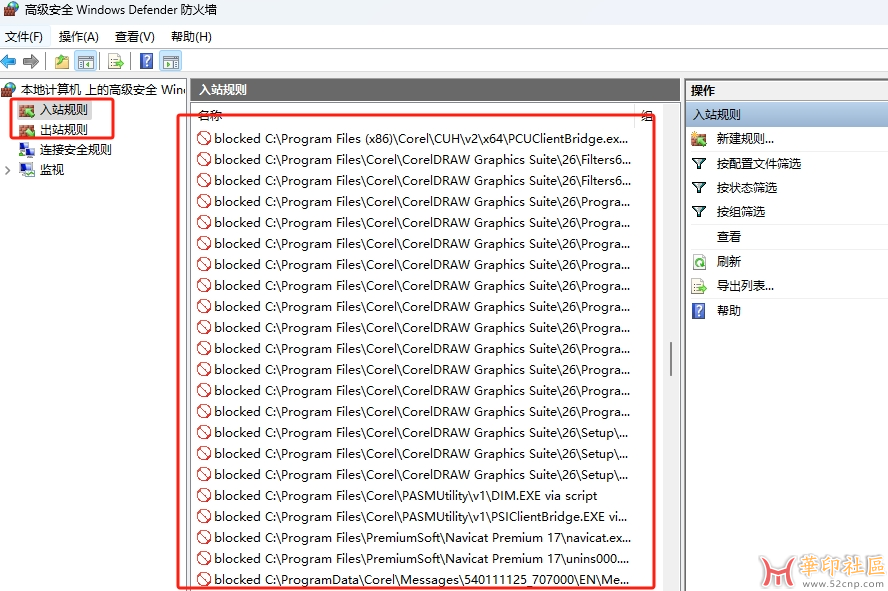Click the 监视 monitor icon in tree
888x591 pixels.
(27, 169)
